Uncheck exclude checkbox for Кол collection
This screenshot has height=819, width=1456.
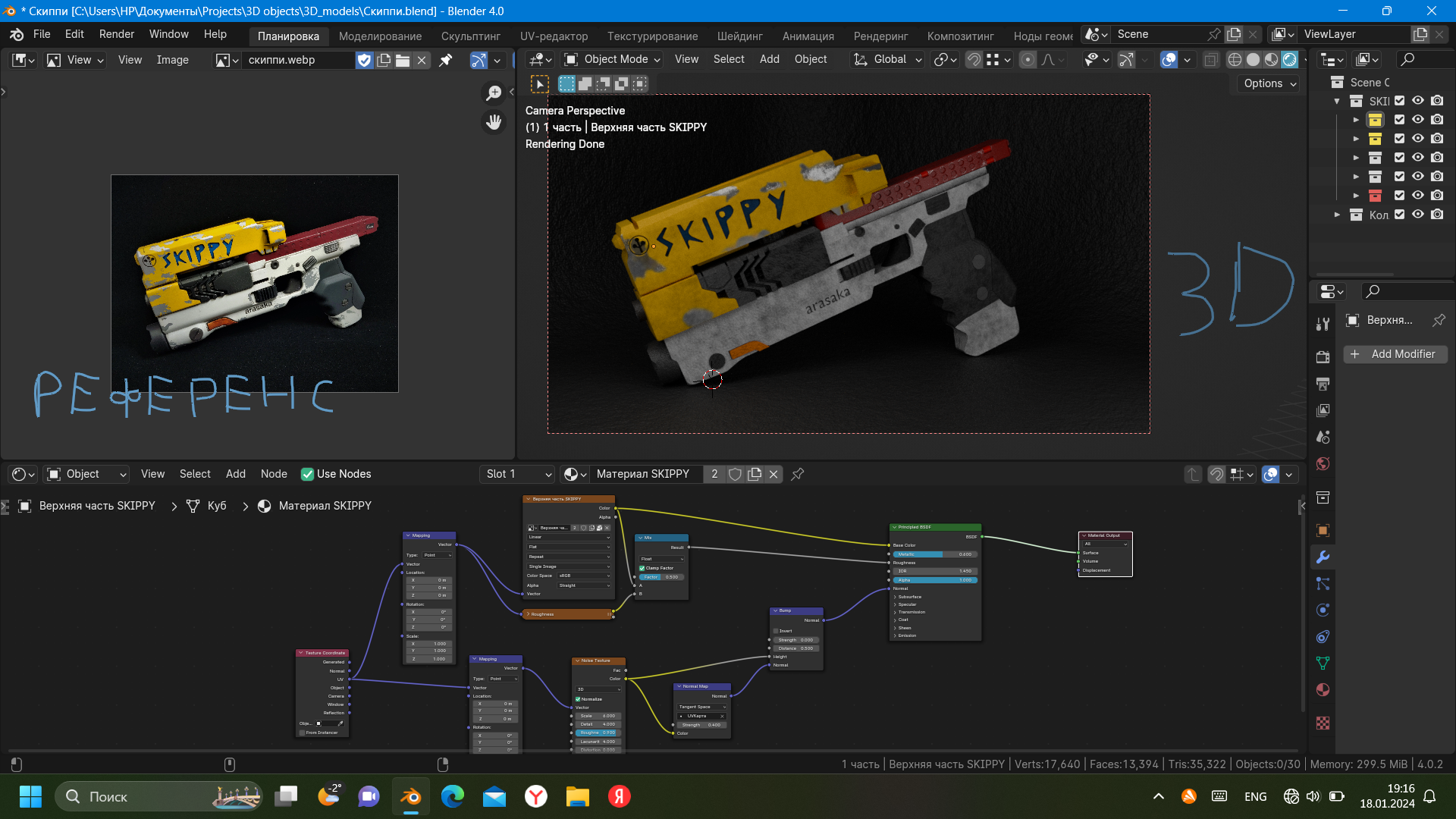coord(1400,215)
